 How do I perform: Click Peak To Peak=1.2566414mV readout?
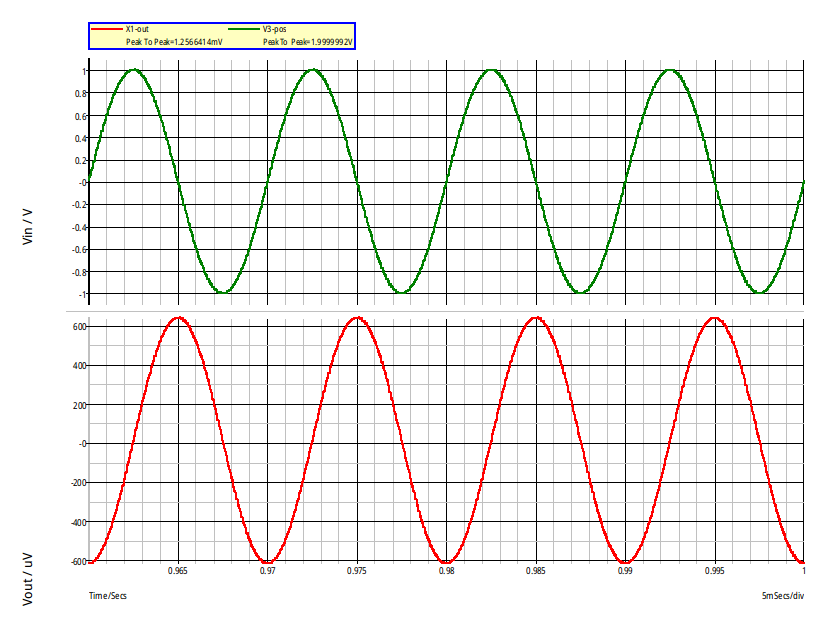tap(174, 42)
